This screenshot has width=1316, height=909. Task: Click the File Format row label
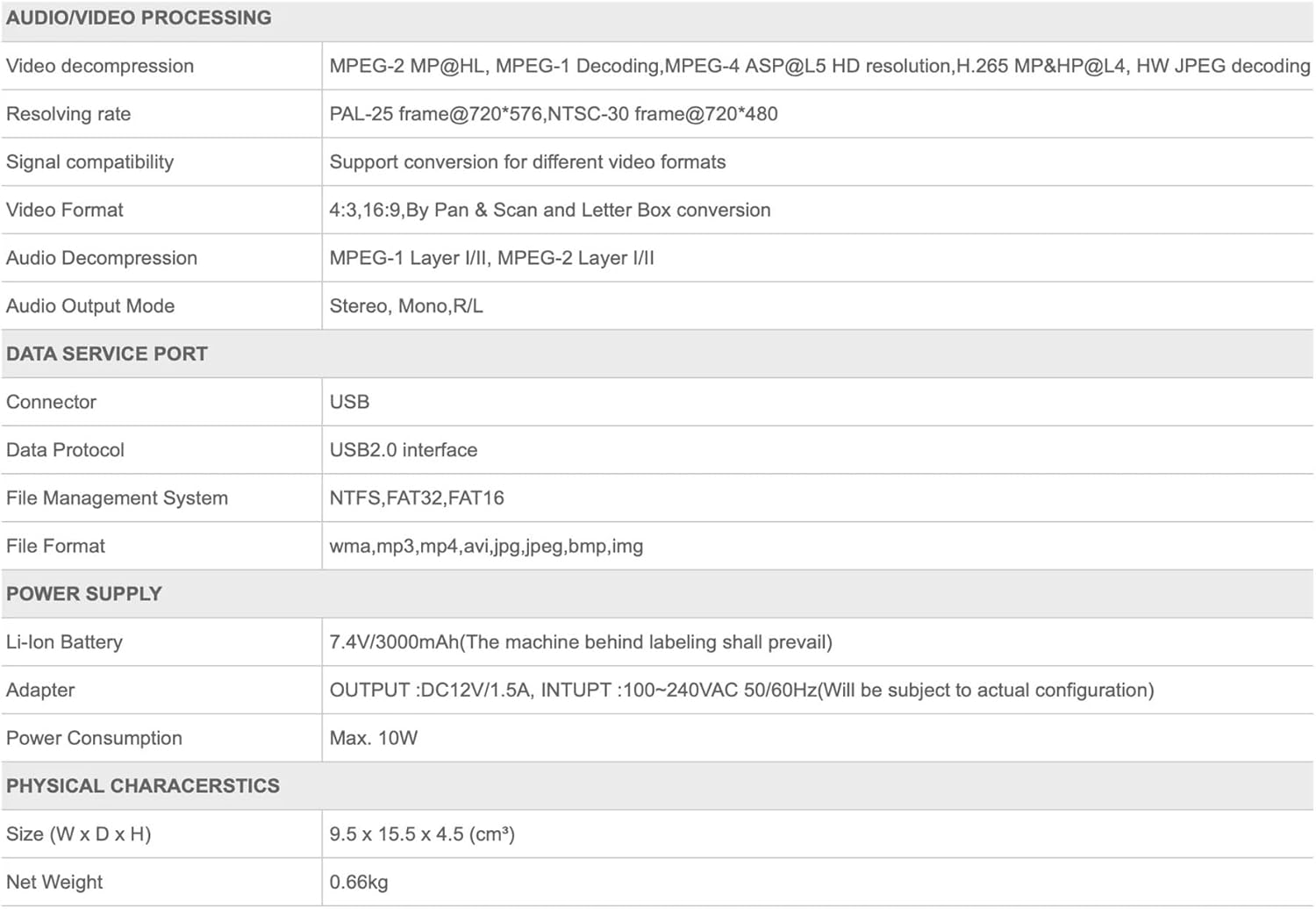point(56,546)
